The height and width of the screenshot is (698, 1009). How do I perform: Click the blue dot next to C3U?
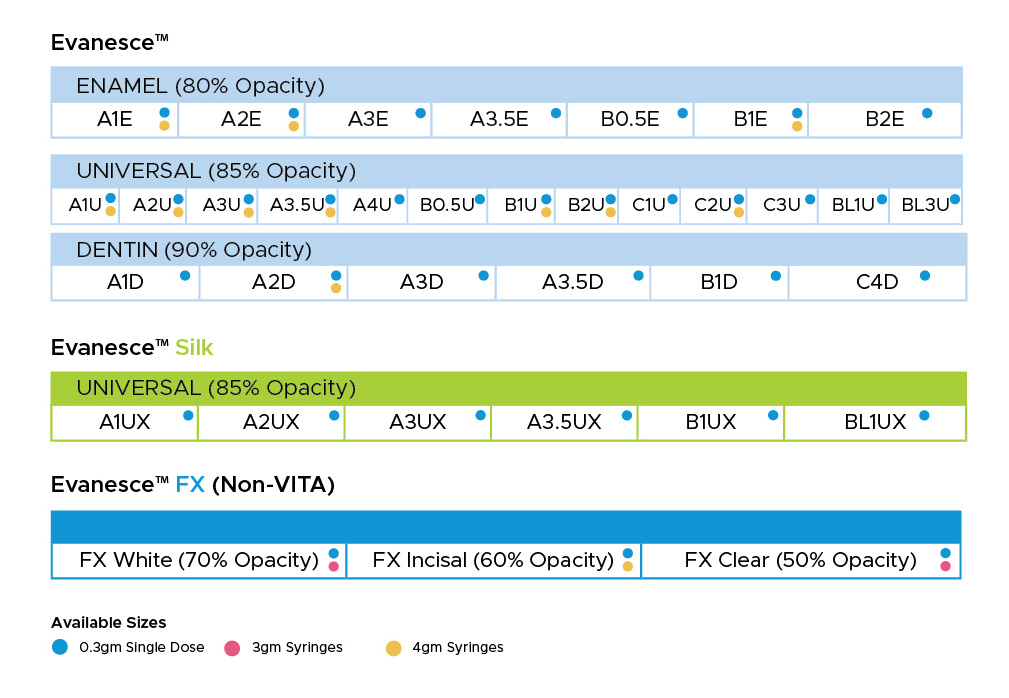[810, 199]
